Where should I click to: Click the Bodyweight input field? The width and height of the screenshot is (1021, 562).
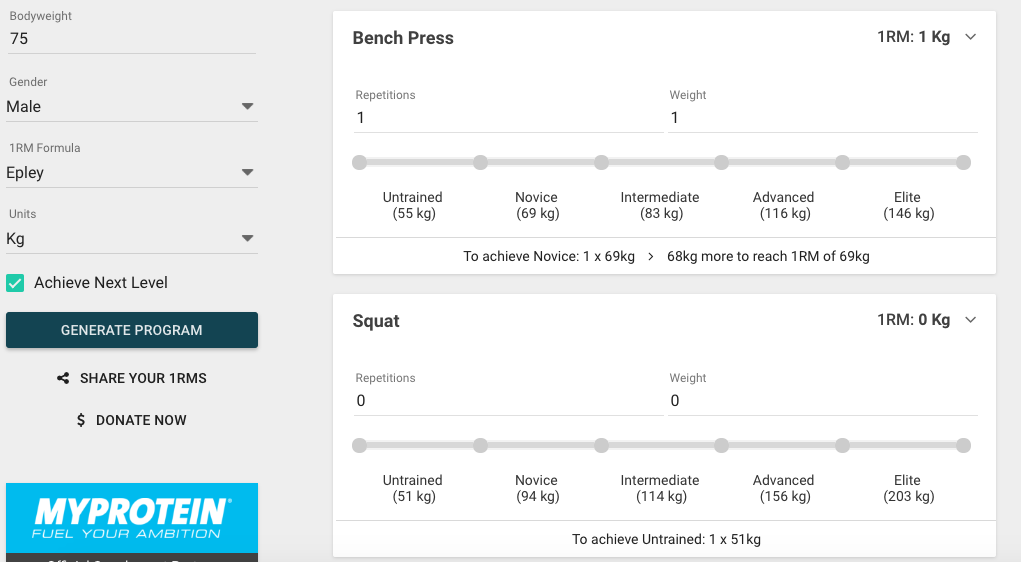coord(132,39)
